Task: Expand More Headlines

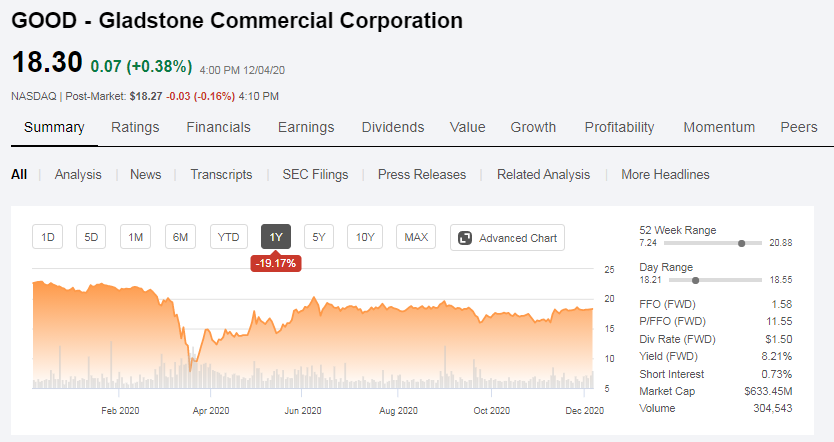Action: click(x=665, y=174)
